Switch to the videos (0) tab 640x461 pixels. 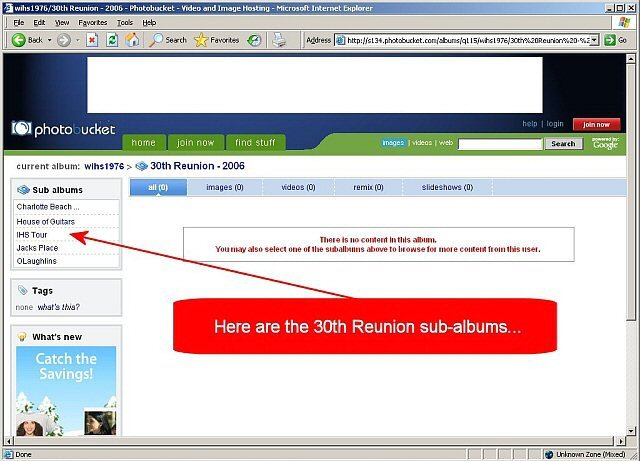(x=298, y=187)
